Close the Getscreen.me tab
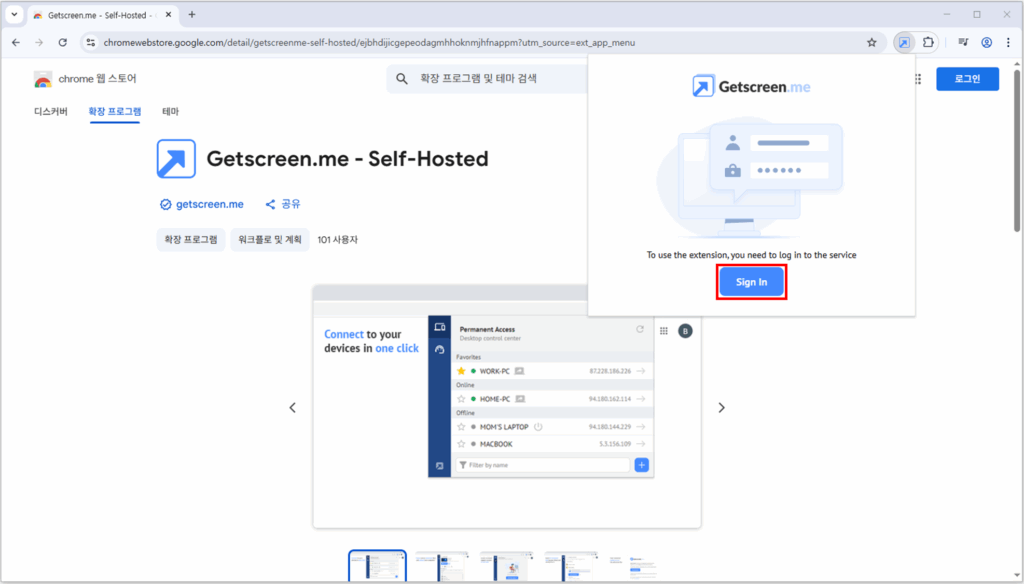Screen dimensions: 1024x584 [x=168, y=14]
